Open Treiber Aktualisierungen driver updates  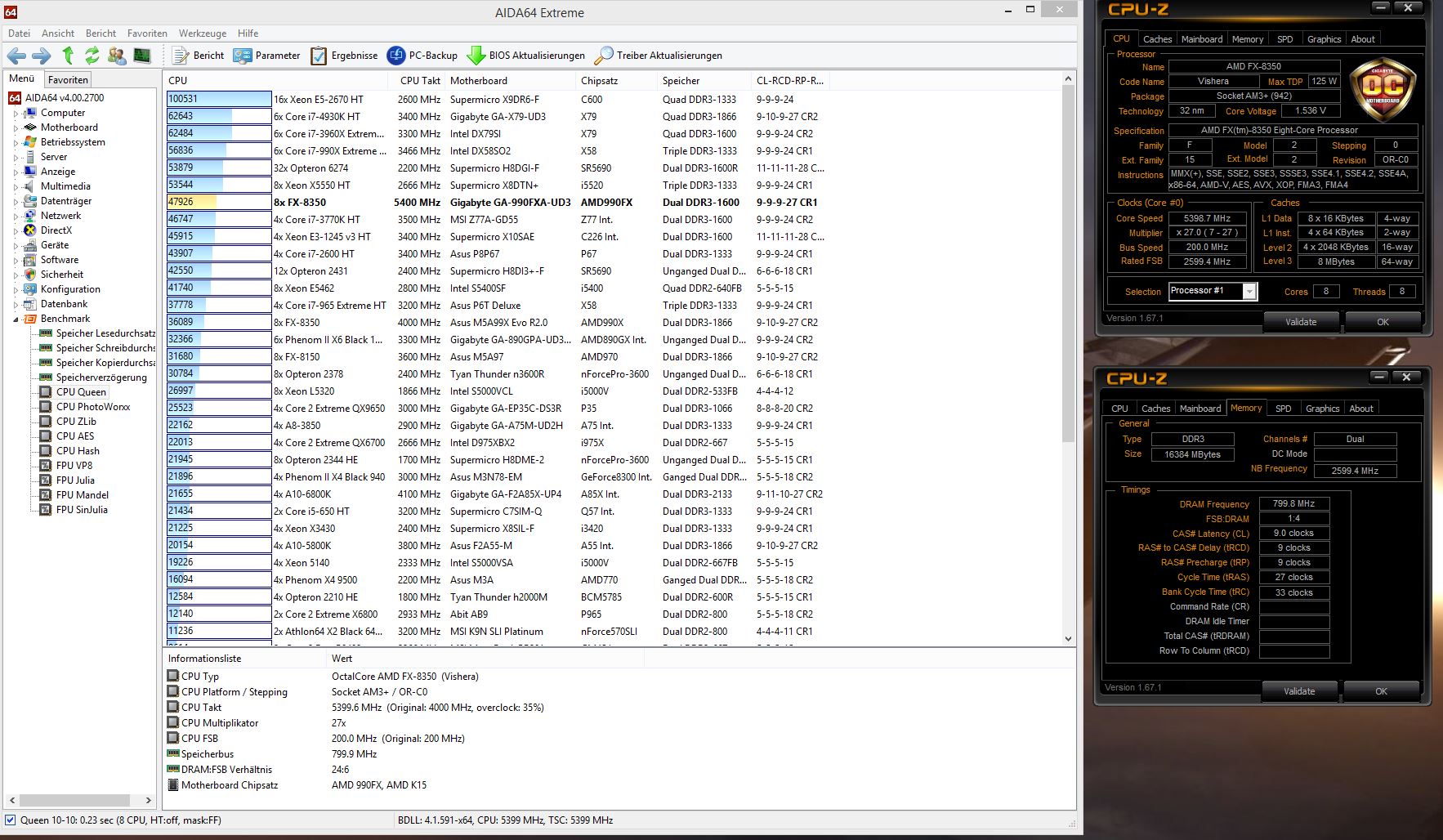659,56
